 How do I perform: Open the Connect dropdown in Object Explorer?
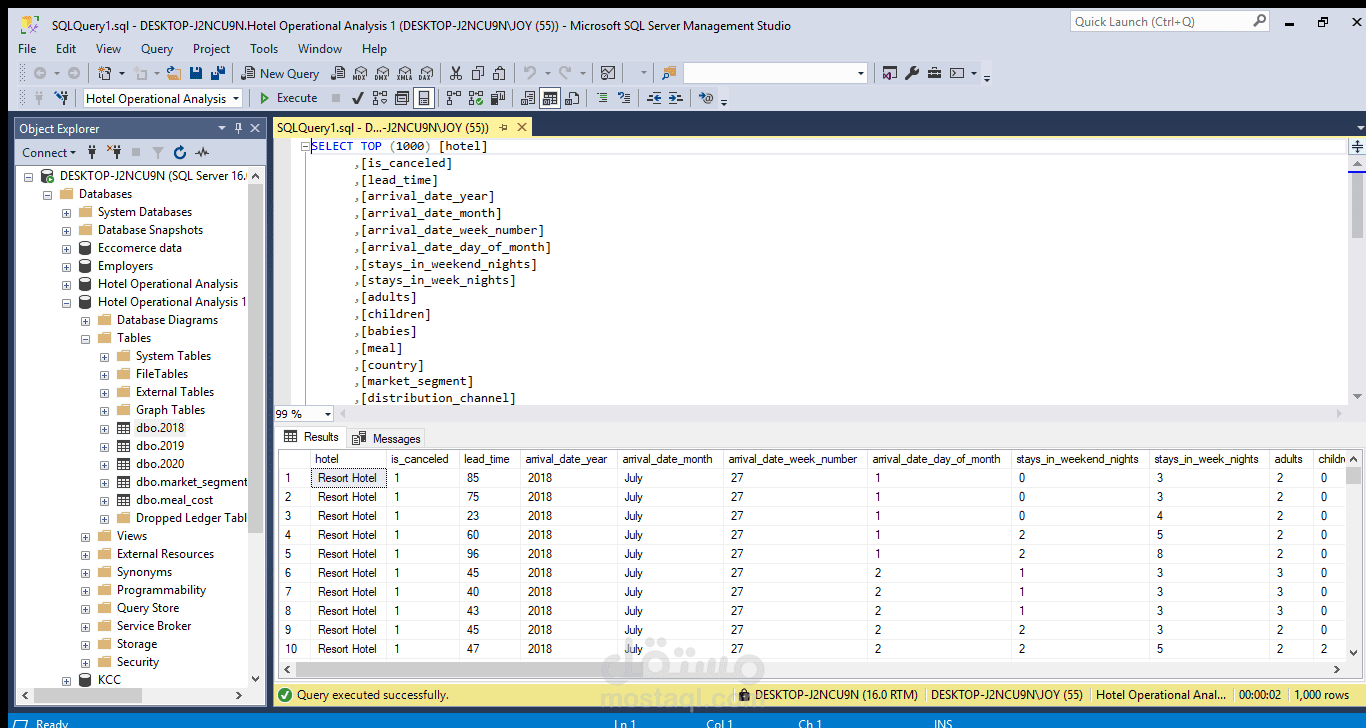tap(49, 152)
